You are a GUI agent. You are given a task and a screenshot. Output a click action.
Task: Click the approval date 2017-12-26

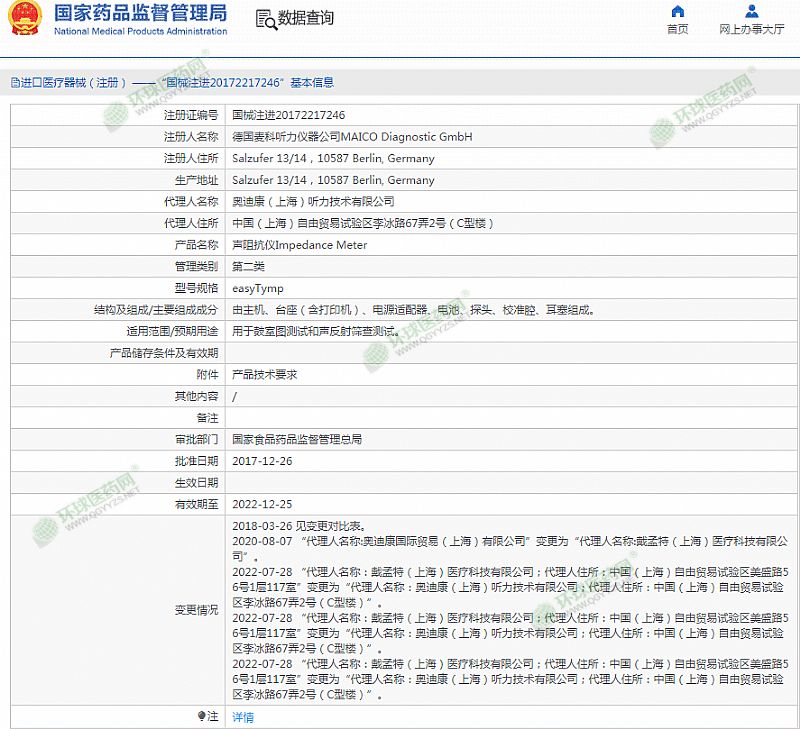(262, 461)
